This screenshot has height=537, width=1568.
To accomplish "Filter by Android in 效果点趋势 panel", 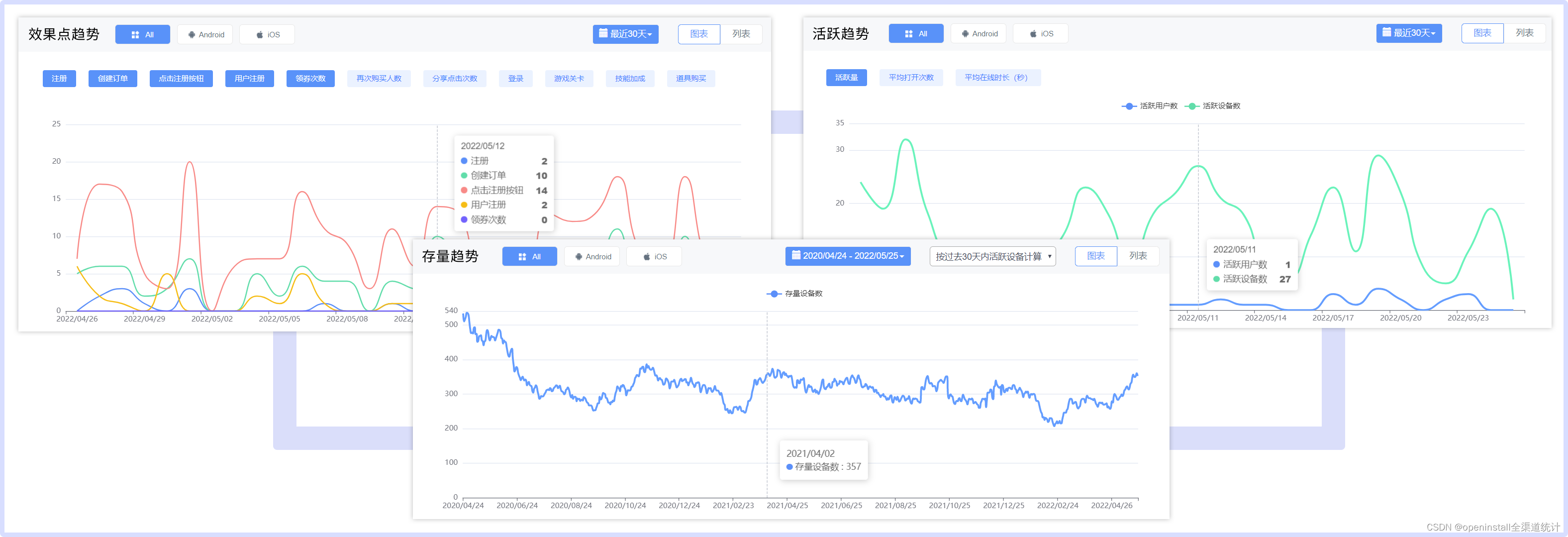I will [206, 35].
